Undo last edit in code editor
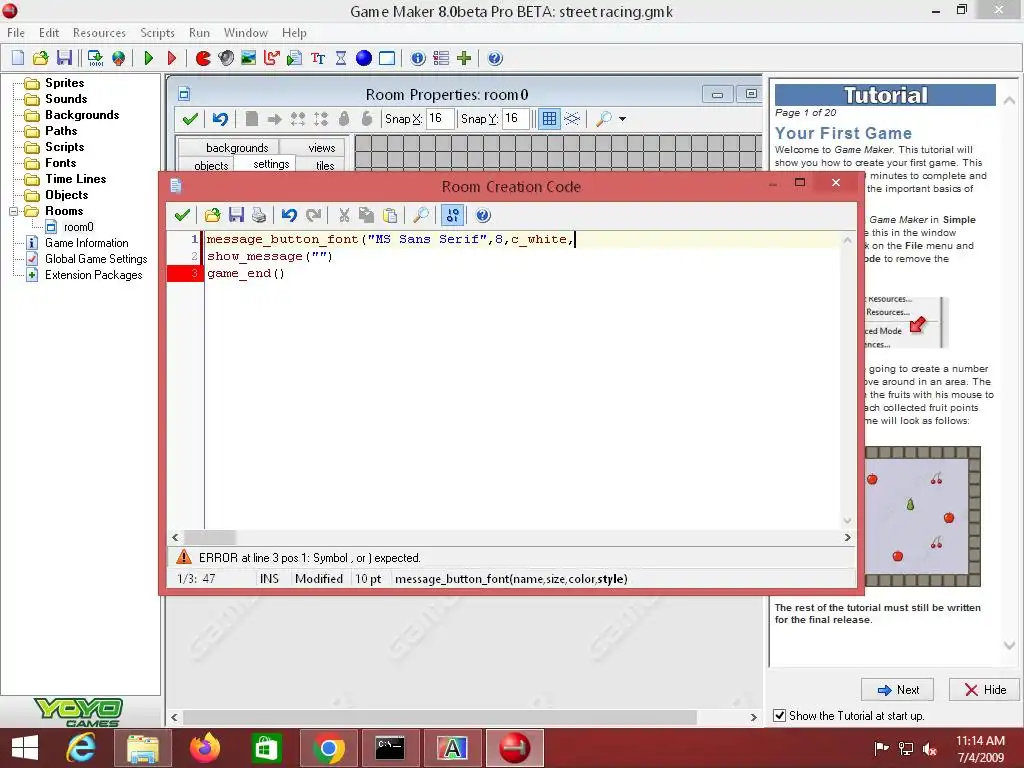This screenshot has width=1024, height=768. point(289,215)
